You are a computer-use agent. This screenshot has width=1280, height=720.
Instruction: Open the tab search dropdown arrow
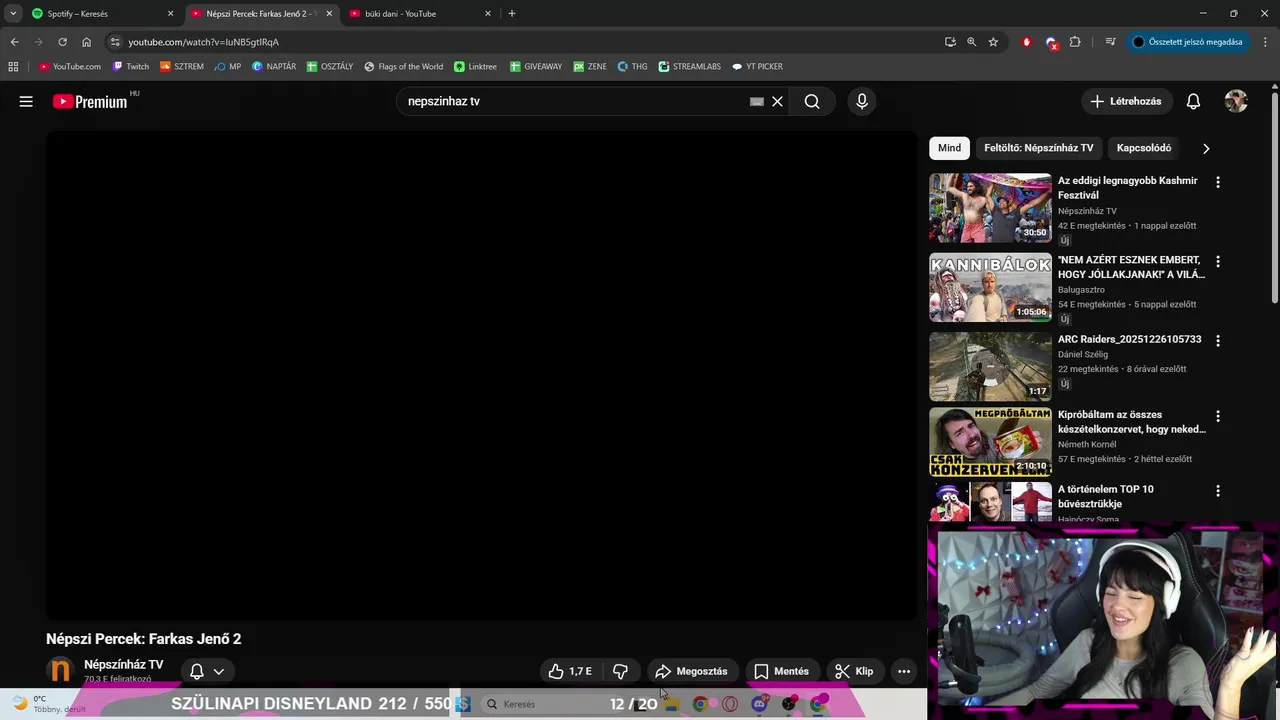click(13, 14)
